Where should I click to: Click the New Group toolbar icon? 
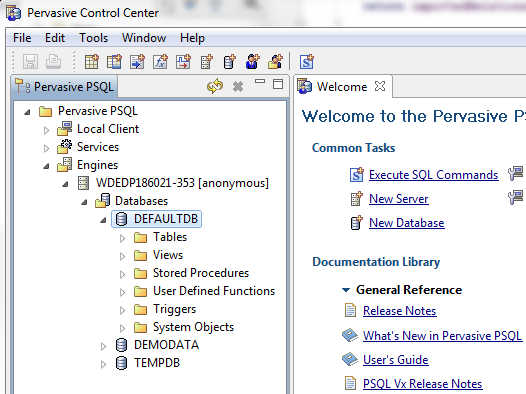pyautogui.click(x=275, y=62)
